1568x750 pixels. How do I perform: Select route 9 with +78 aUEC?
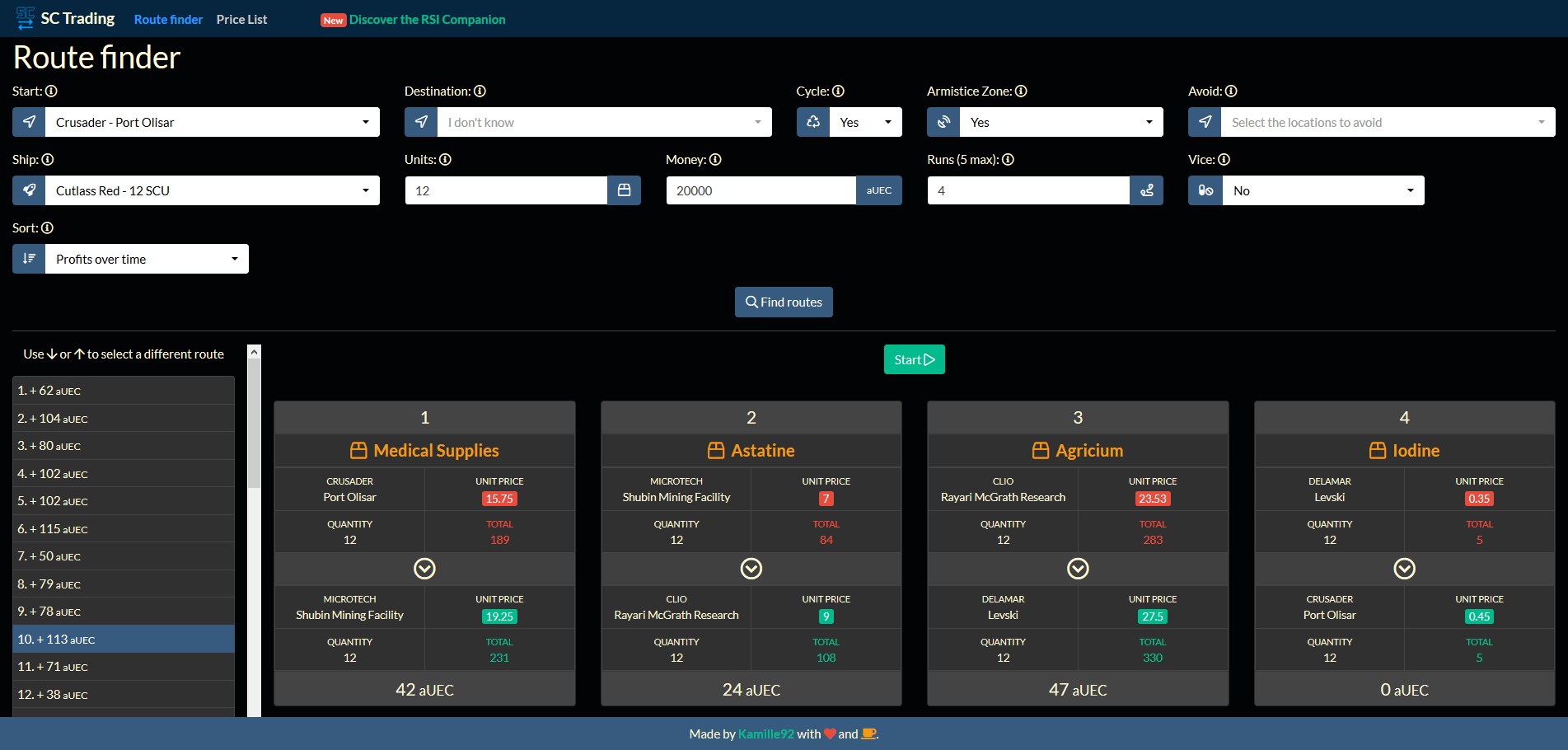[x=124, y=612]
